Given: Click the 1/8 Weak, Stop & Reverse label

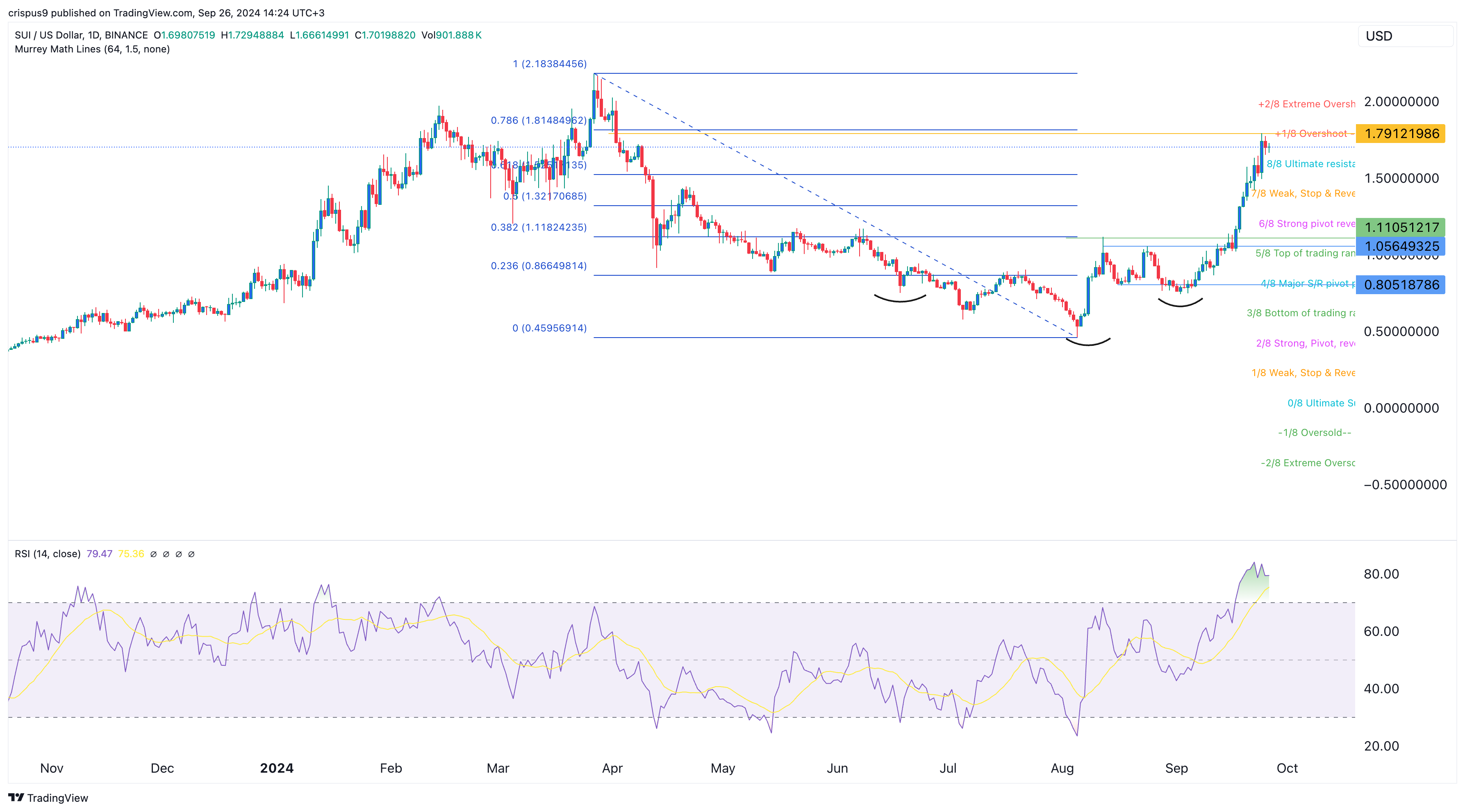Looking at the screenshot, I should point(1303,373).
